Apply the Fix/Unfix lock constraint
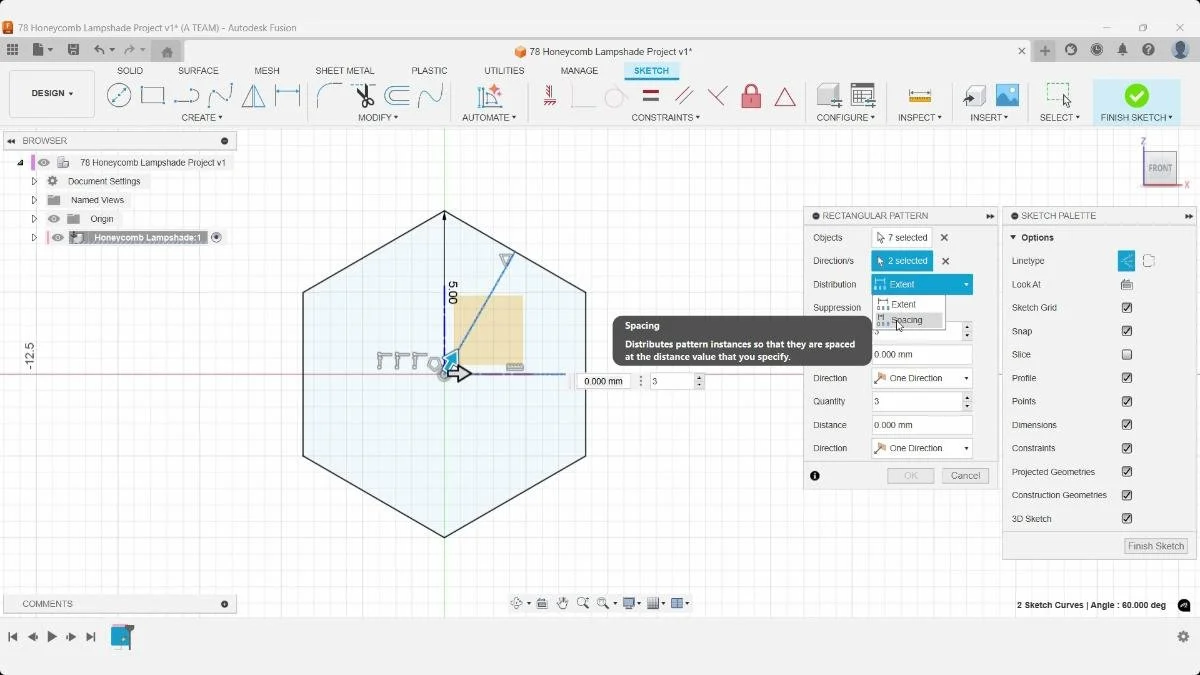Viewport: 1200px width, 675px height. [751, 96]
